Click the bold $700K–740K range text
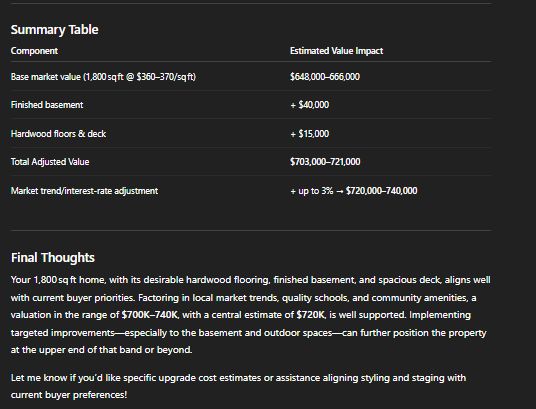 click(150, 315)
